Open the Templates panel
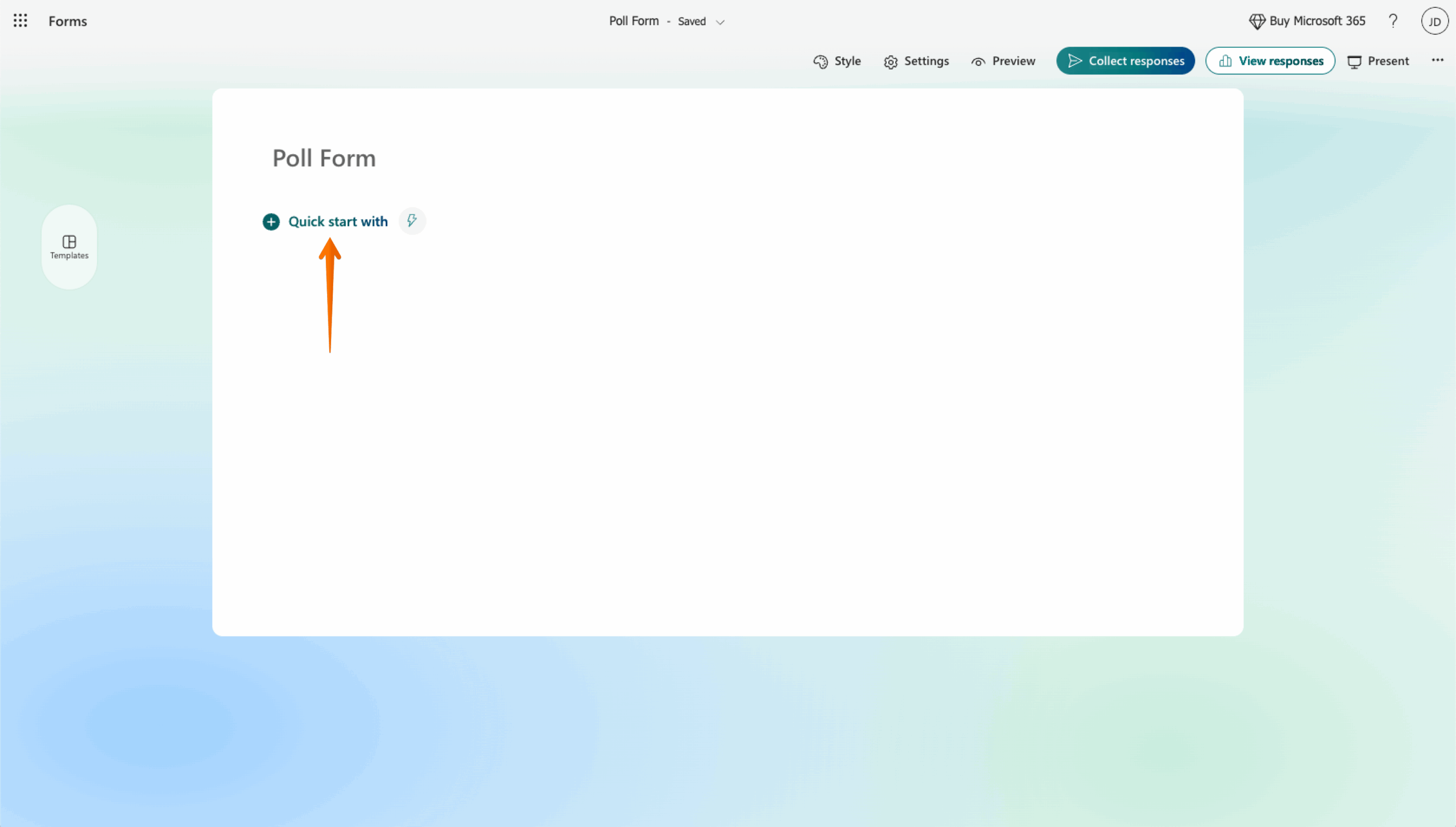The image size is (1456, 827). click(69, 247)
